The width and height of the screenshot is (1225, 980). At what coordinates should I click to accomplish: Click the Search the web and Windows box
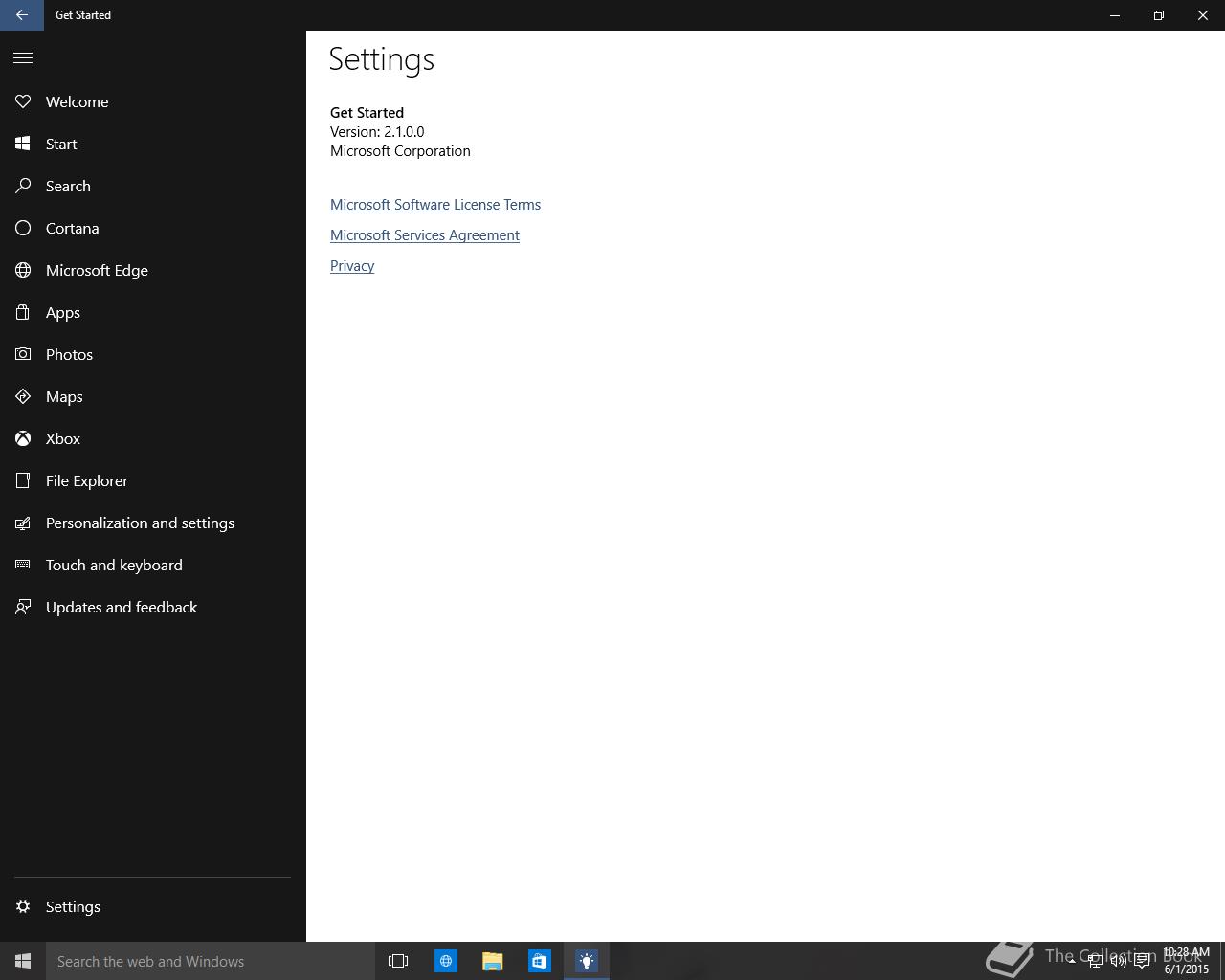tap(210, 961)
